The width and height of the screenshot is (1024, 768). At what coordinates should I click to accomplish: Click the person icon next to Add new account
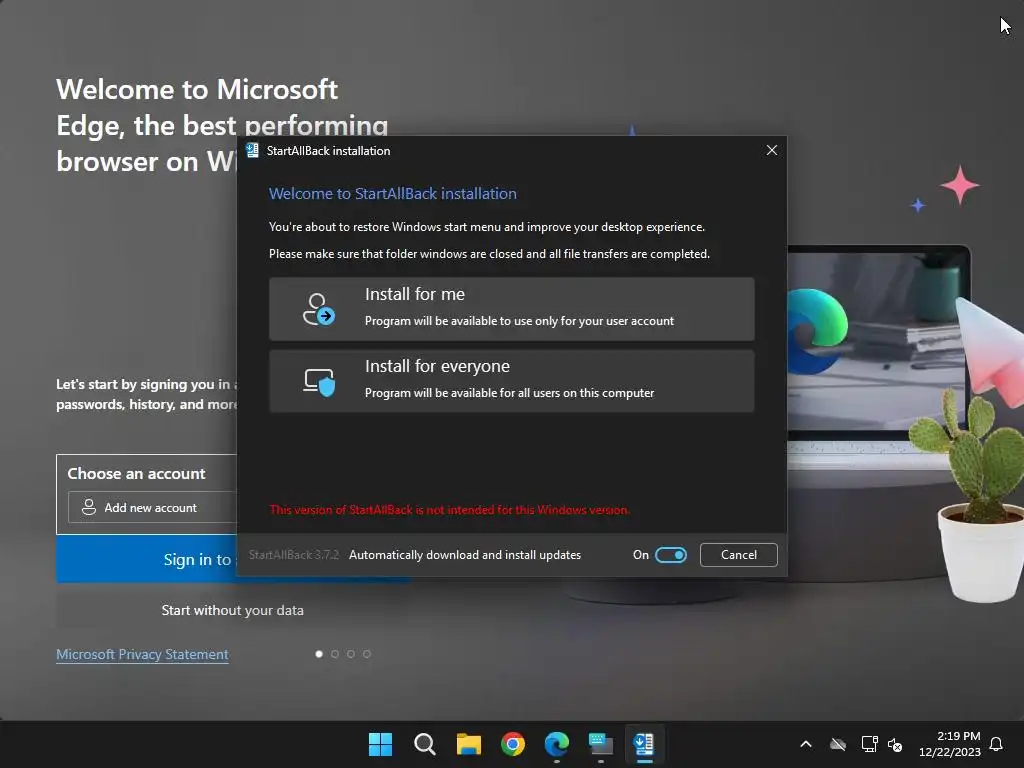pos(89,507)
